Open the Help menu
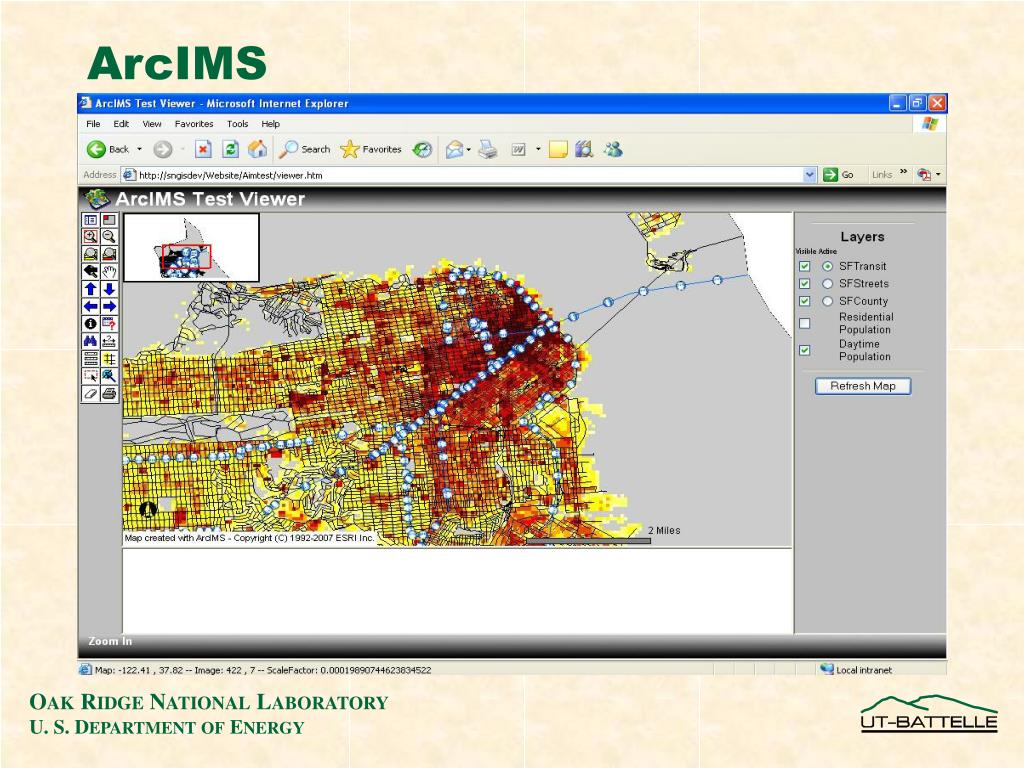 [270, 123]
